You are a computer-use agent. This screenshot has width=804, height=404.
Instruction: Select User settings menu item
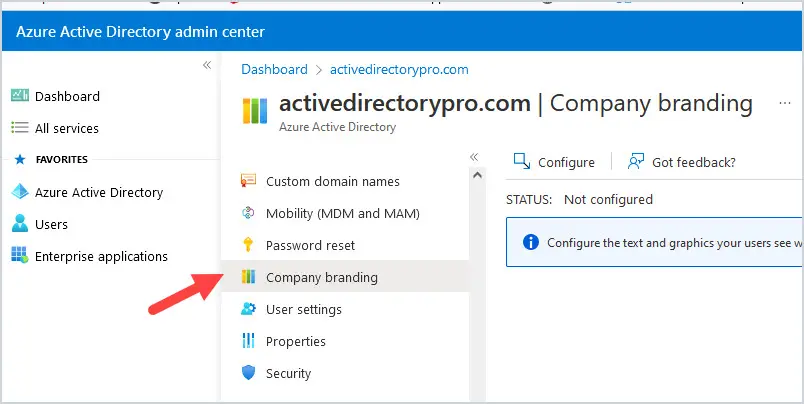345,309
